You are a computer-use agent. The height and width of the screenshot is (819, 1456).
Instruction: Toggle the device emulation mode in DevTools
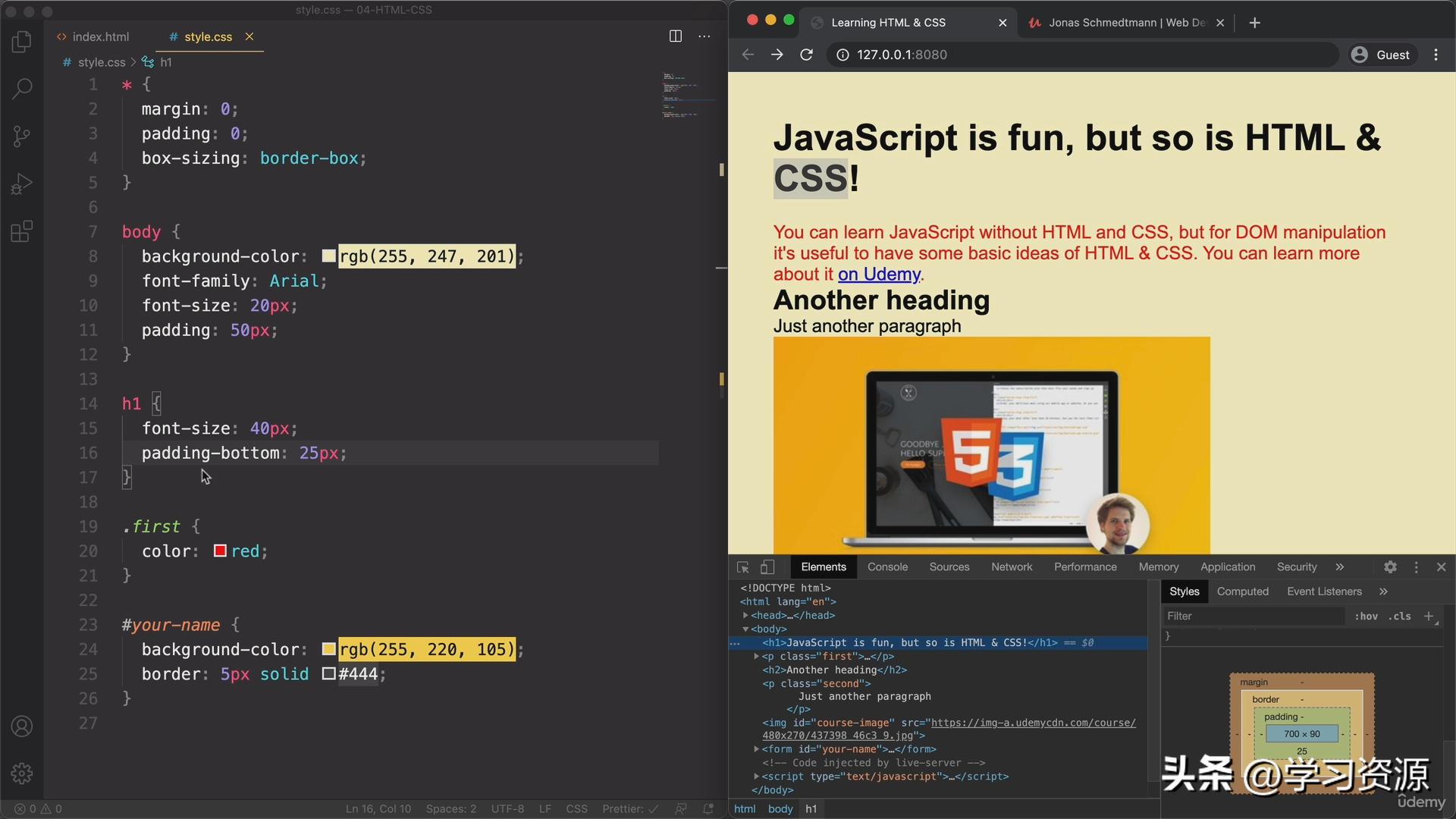click(767, 566)
